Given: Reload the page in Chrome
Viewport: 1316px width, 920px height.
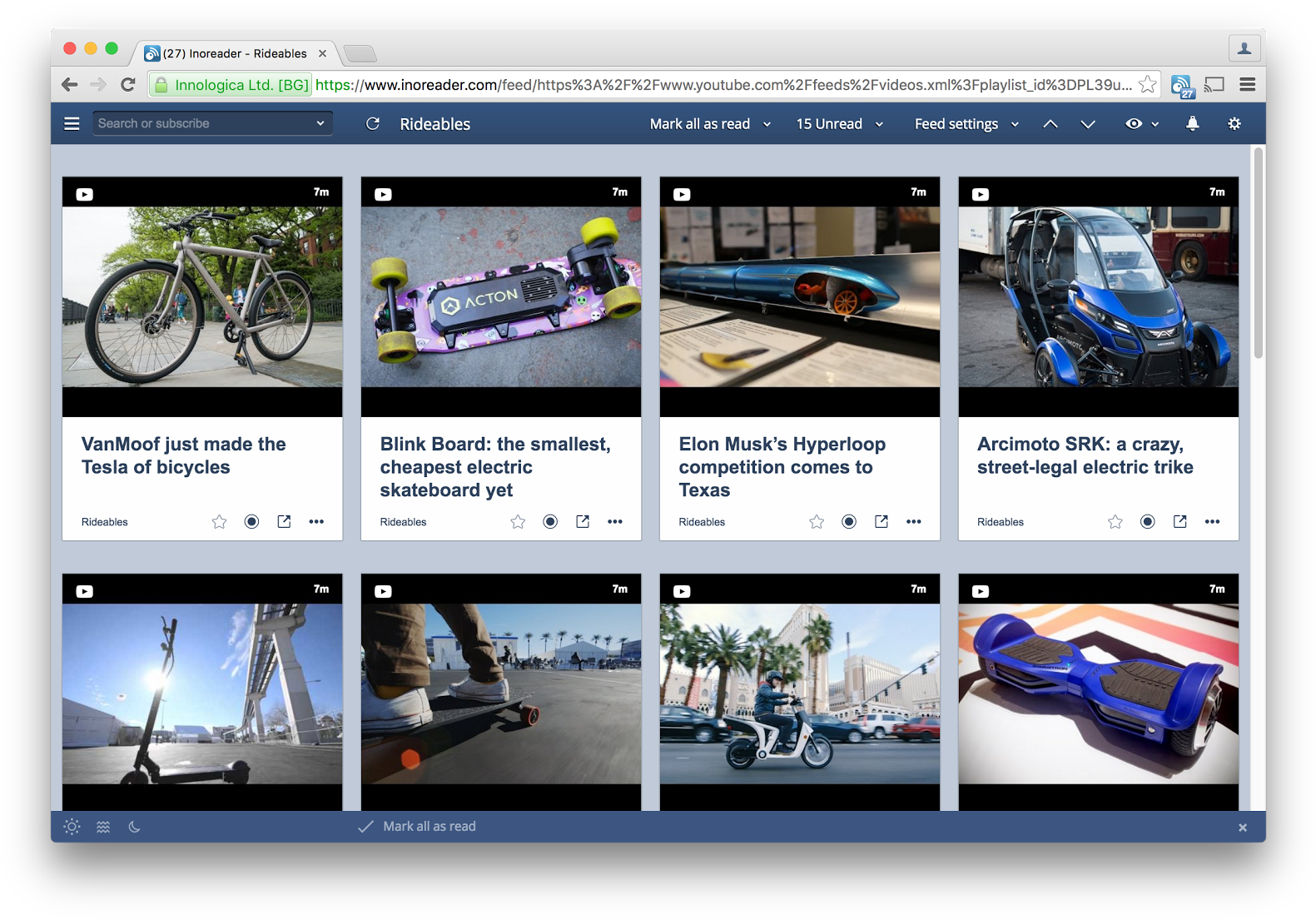Looking at the screenshot, I should [127, 84].
